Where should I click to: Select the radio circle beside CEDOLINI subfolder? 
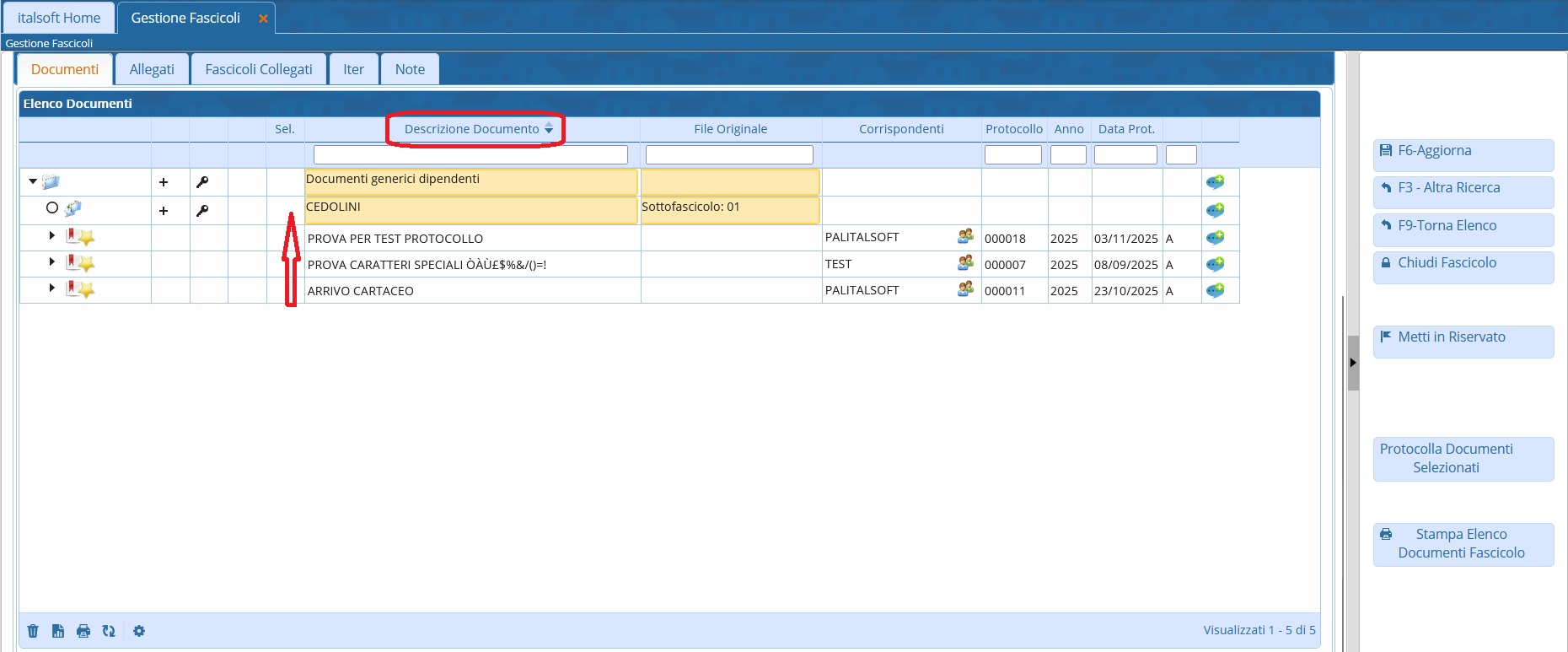pos(52,208)
